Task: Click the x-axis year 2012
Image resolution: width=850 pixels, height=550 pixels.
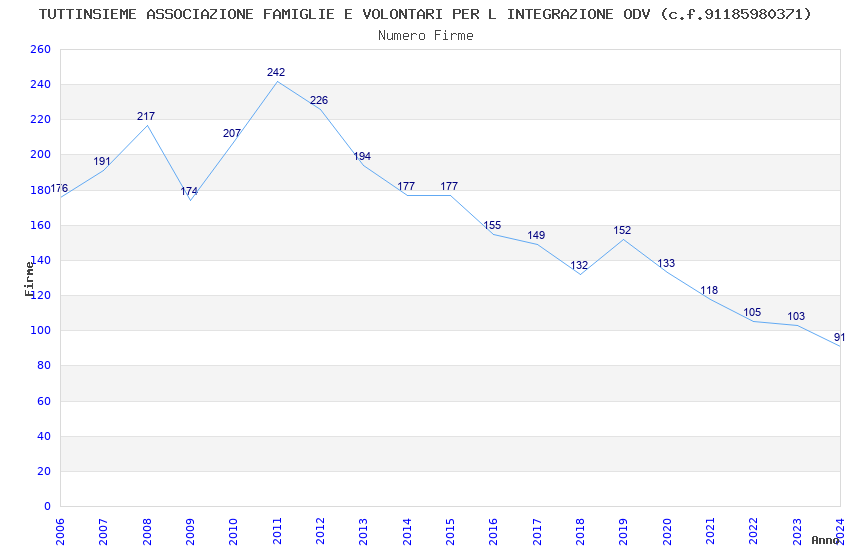Action: (x=320, y=532)
